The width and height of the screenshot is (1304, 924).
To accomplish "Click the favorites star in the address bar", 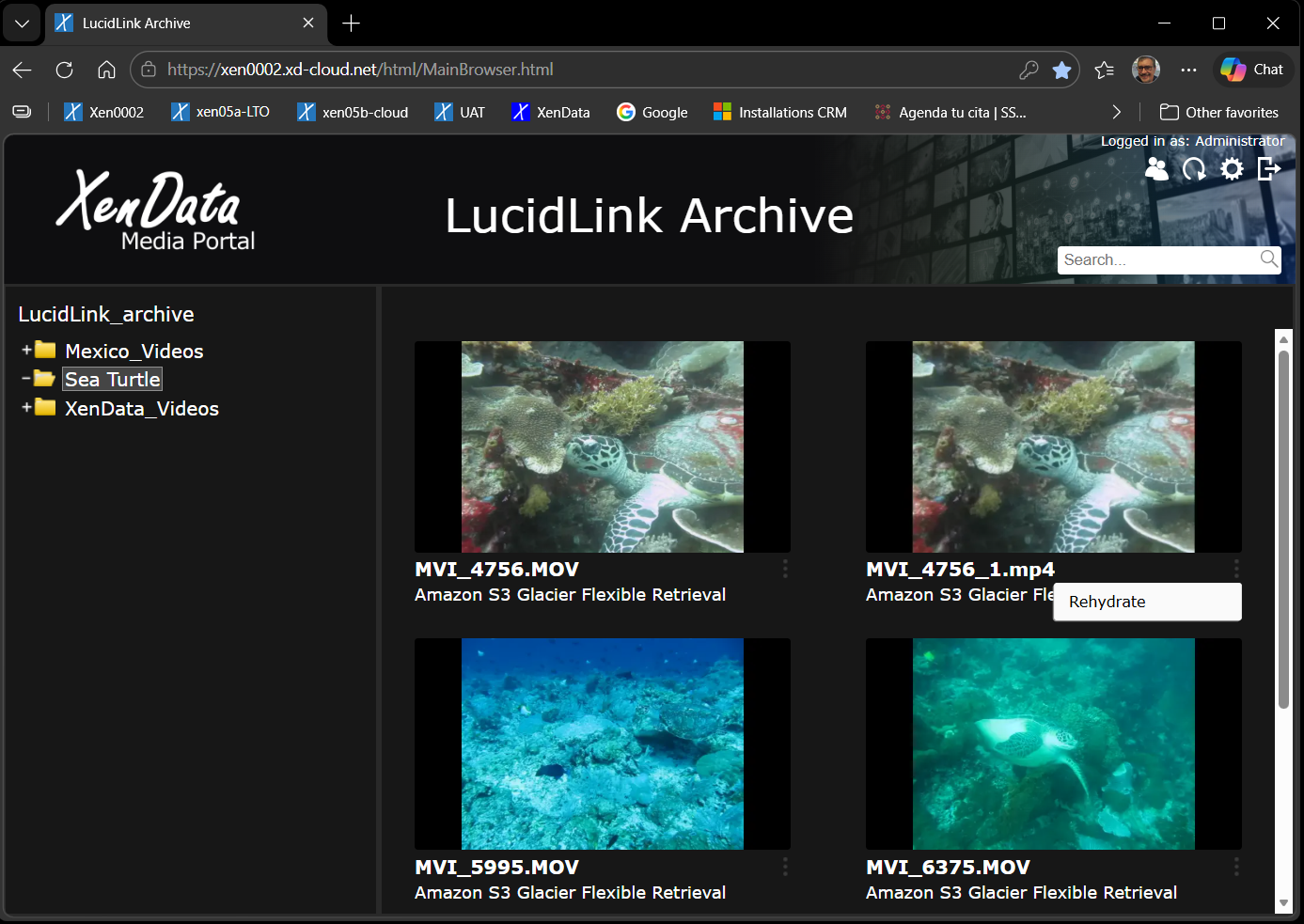I will [1062, 70].
